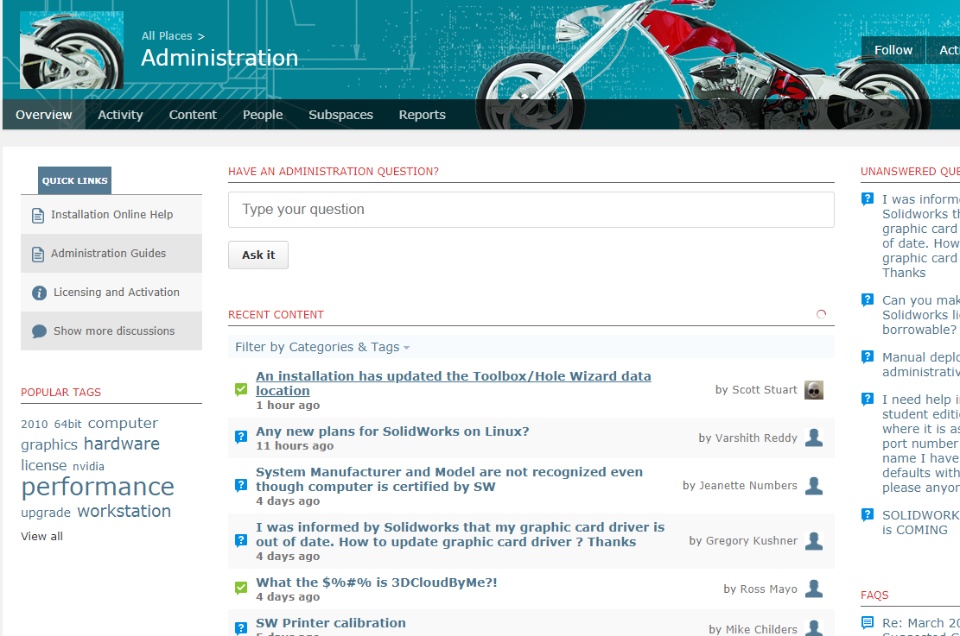Screen dimensions: 960x636
Task: Click the document icon beside Administration Guides
Action: [x=38, y=254]
